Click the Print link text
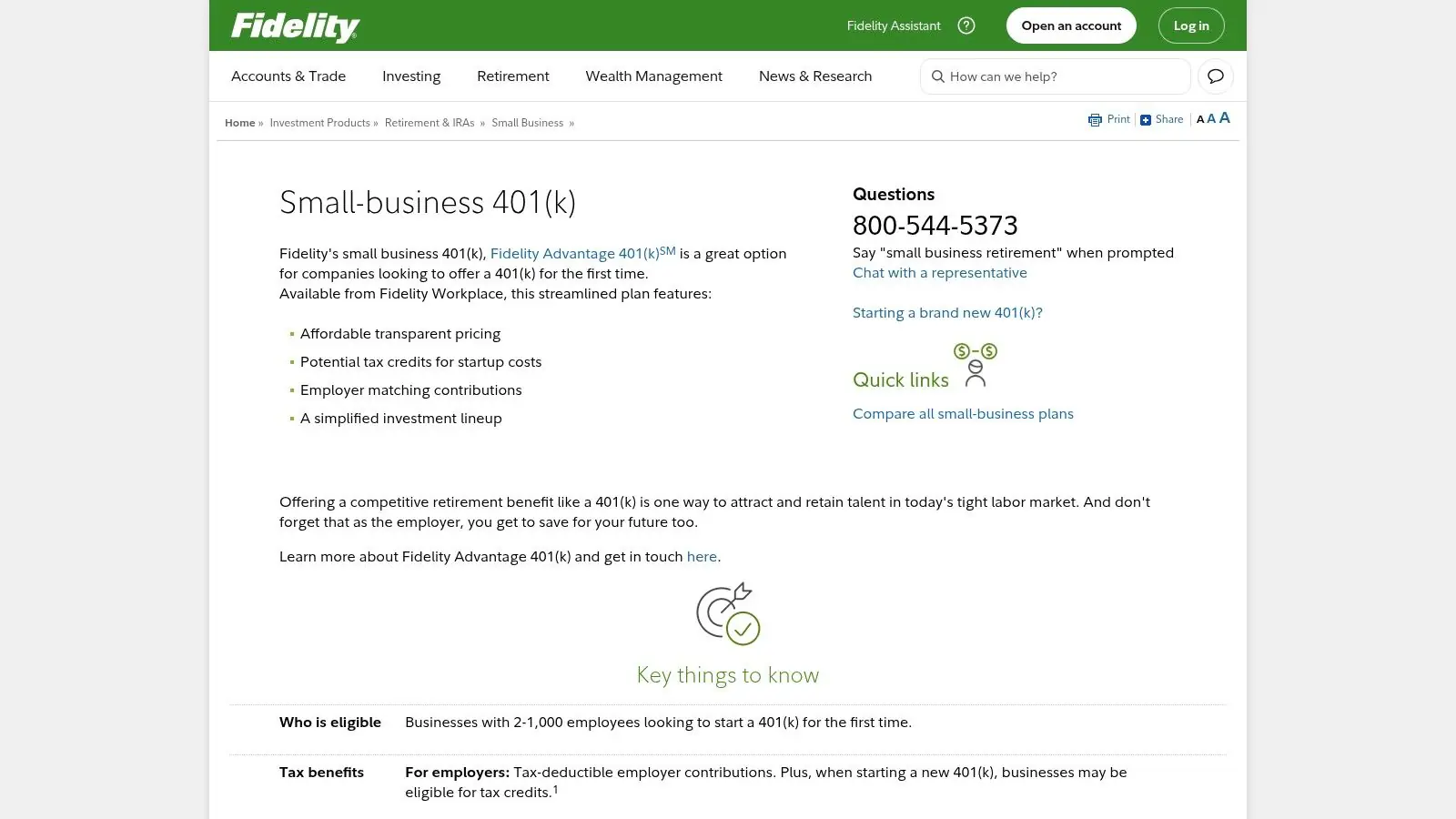Viewport: 1456px width, 819px height. click(x=1118, y=119)
